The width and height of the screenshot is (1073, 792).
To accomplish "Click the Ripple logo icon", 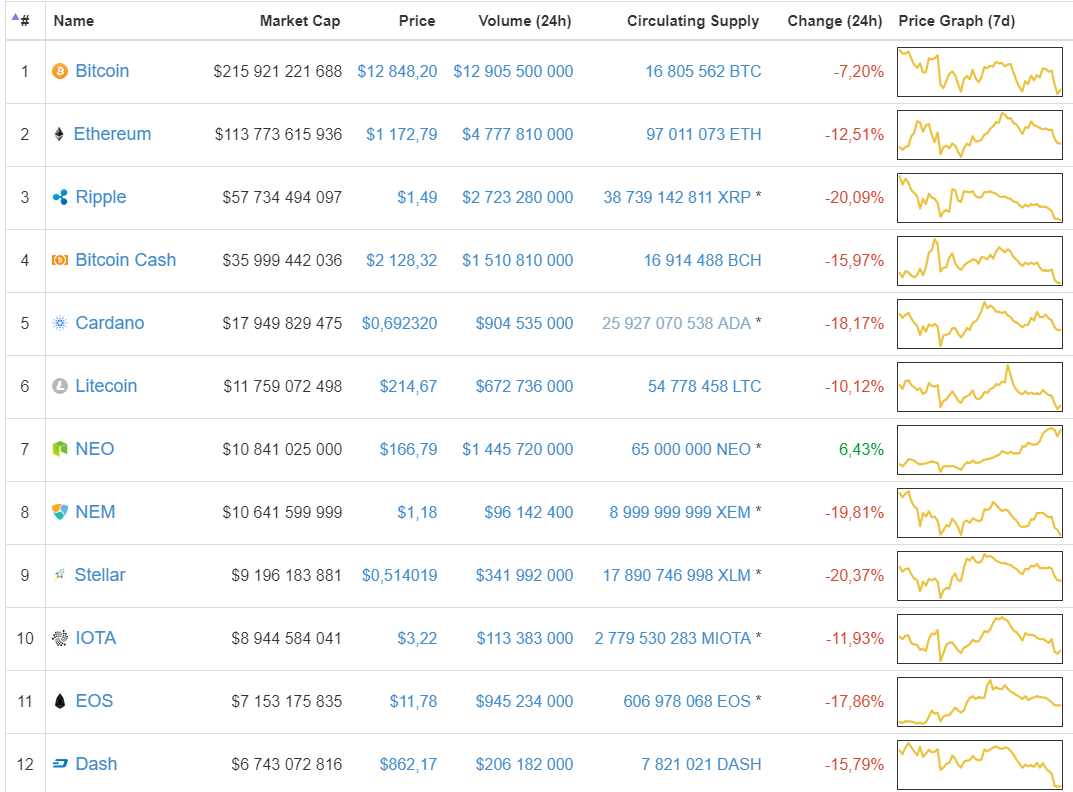I will click(x=60, y=197).
